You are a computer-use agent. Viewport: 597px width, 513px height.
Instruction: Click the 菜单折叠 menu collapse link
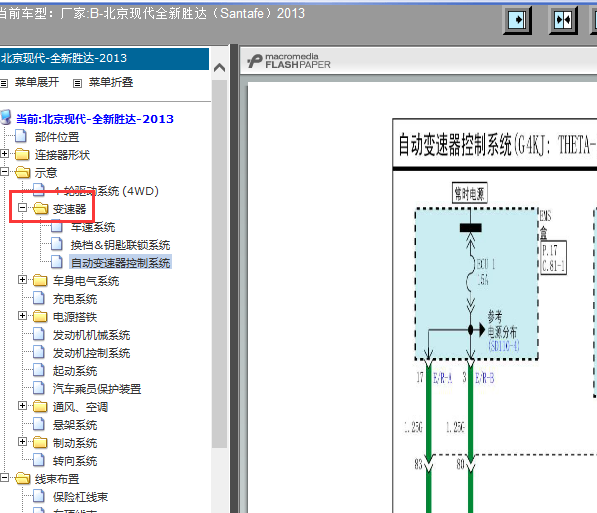pyautogui.click(x=111, y=82)
